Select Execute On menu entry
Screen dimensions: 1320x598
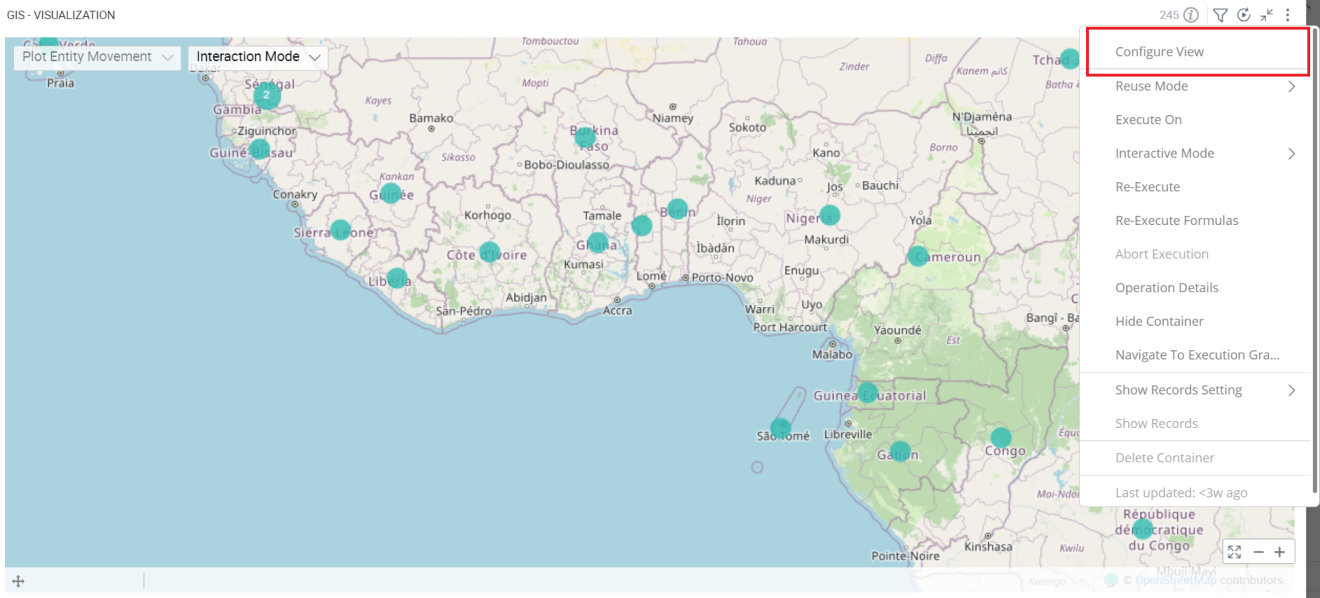click(1196, 119)
